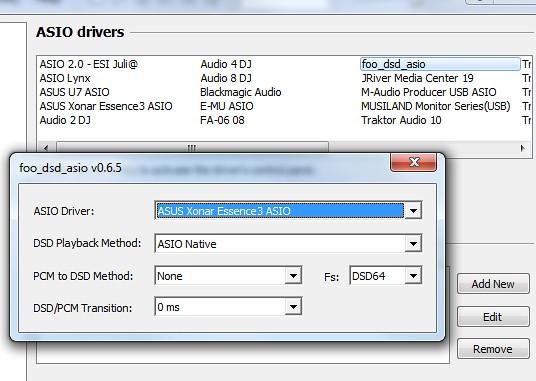Click the right scroll arrow of driver list
The height and width of the screenshot is (381, 536).
click(x=523, y=148)
